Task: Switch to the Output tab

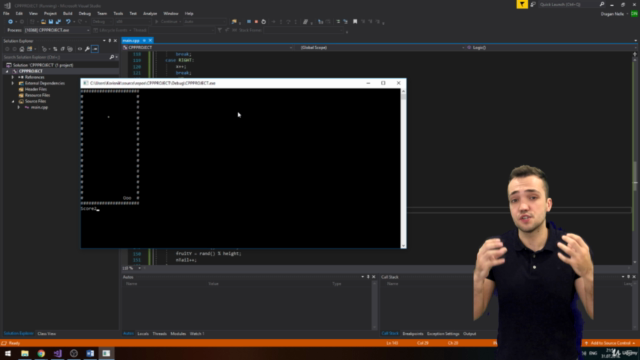Action: click(469, 334)
